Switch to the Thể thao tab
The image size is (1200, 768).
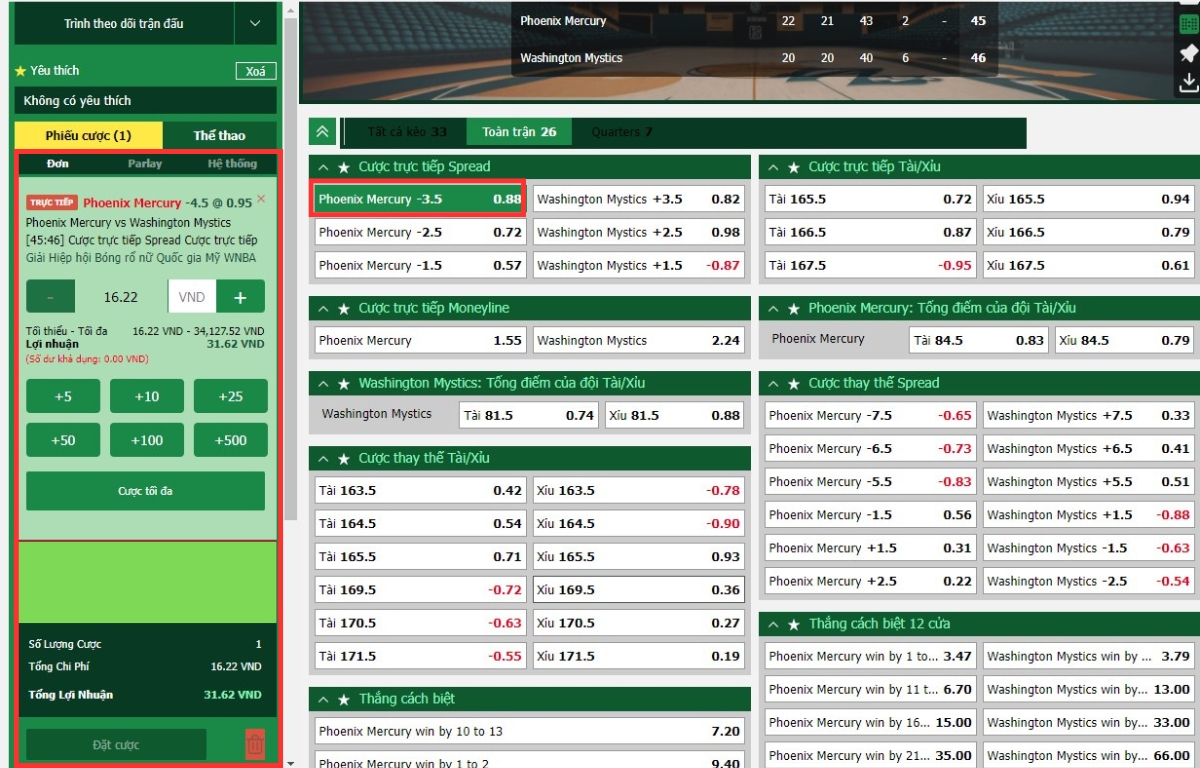[x=219, y=135]
